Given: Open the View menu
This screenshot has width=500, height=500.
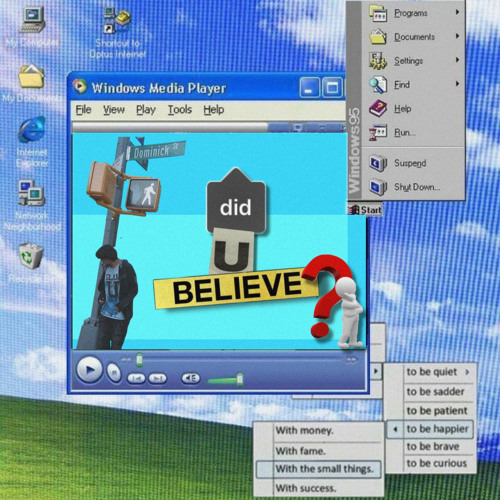Looking at the screenshot, I should click(114, 110).
